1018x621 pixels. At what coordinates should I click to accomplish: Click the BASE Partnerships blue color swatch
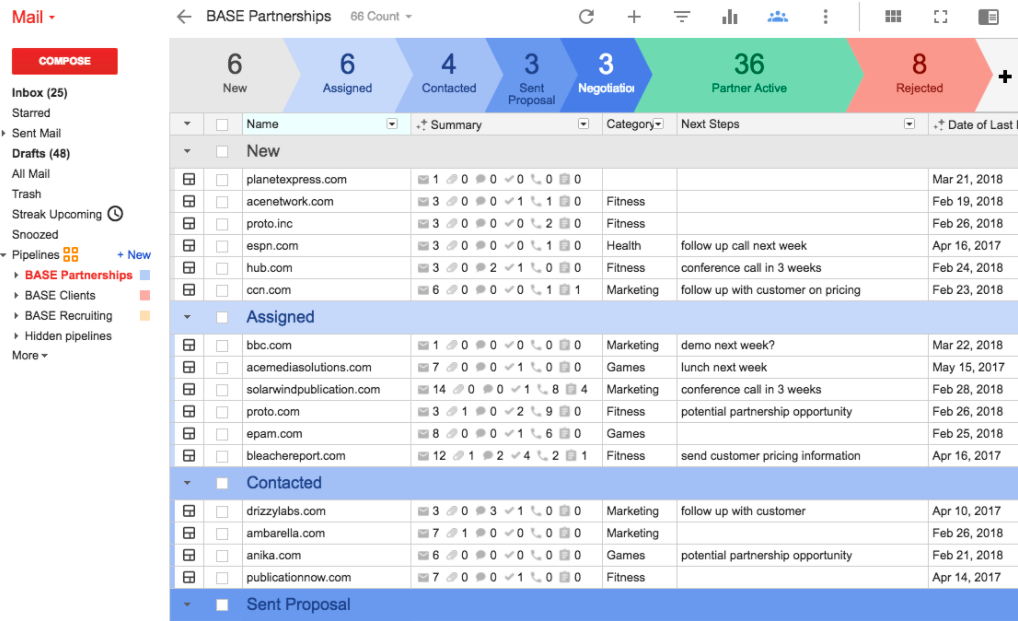145,275
